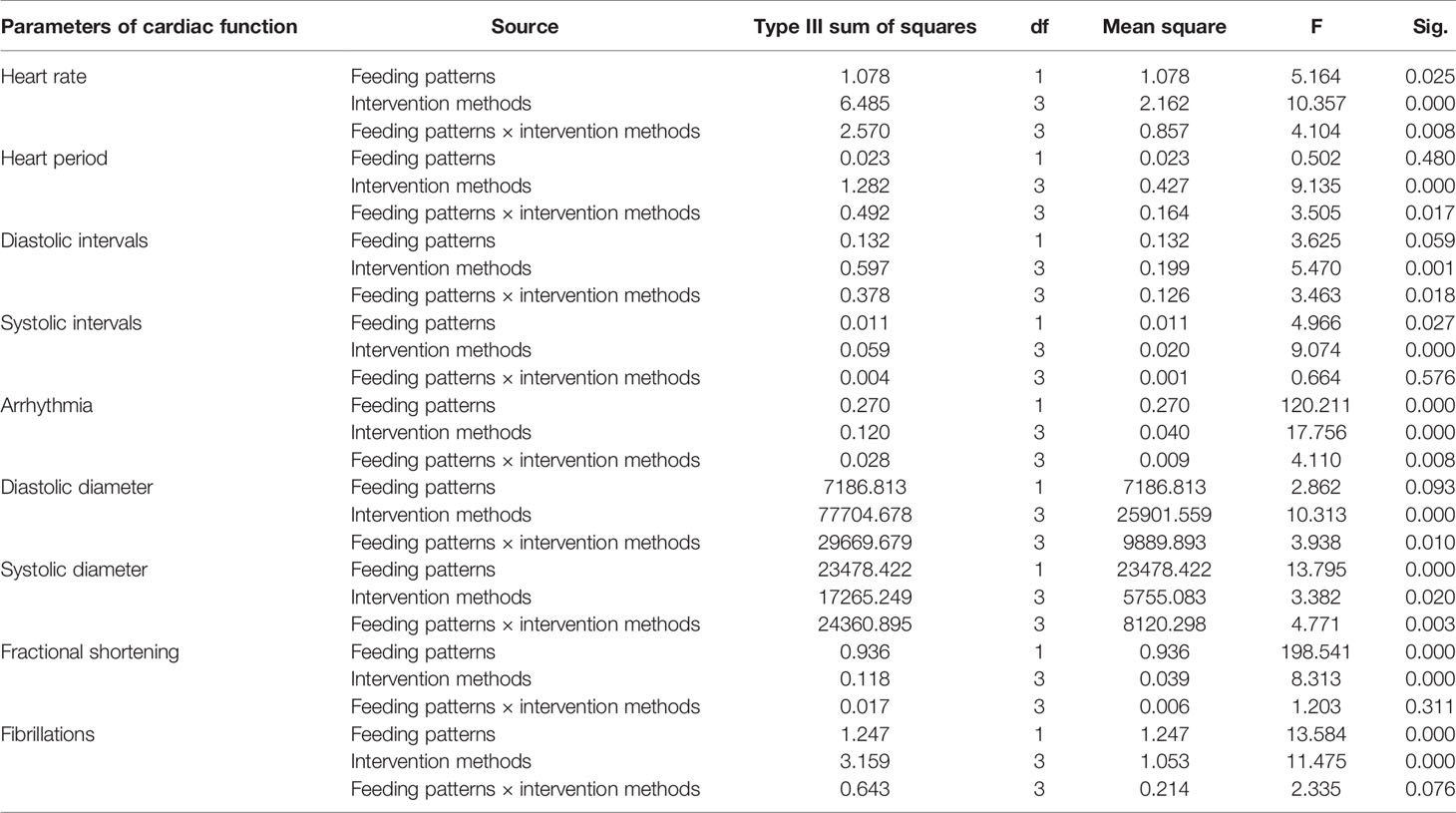The height and width of the screenshot is (813, 1456).
Task: Select the 'Heart rate' row label
Action: pyautogui.click(x=44, y=77)
